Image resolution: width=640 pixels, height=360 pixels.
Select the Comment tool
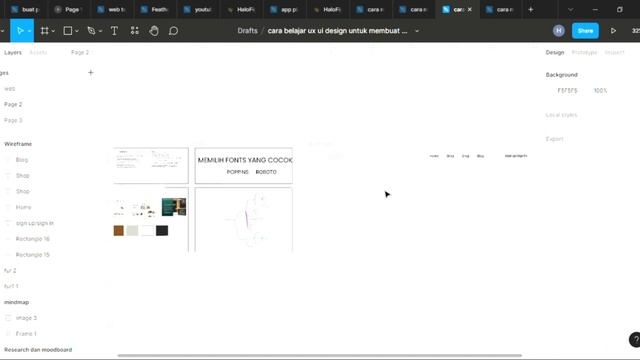[173, 31]
